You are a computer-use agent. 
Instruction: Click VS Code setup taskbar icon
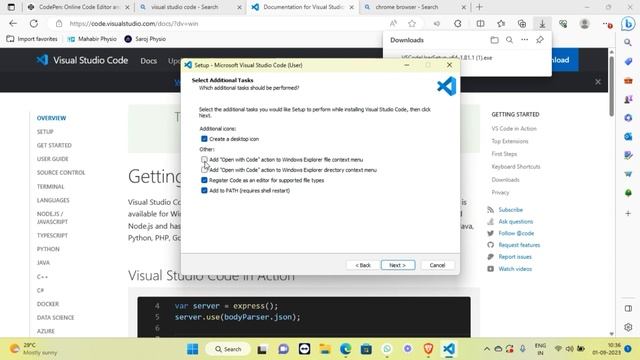point(449,349)
